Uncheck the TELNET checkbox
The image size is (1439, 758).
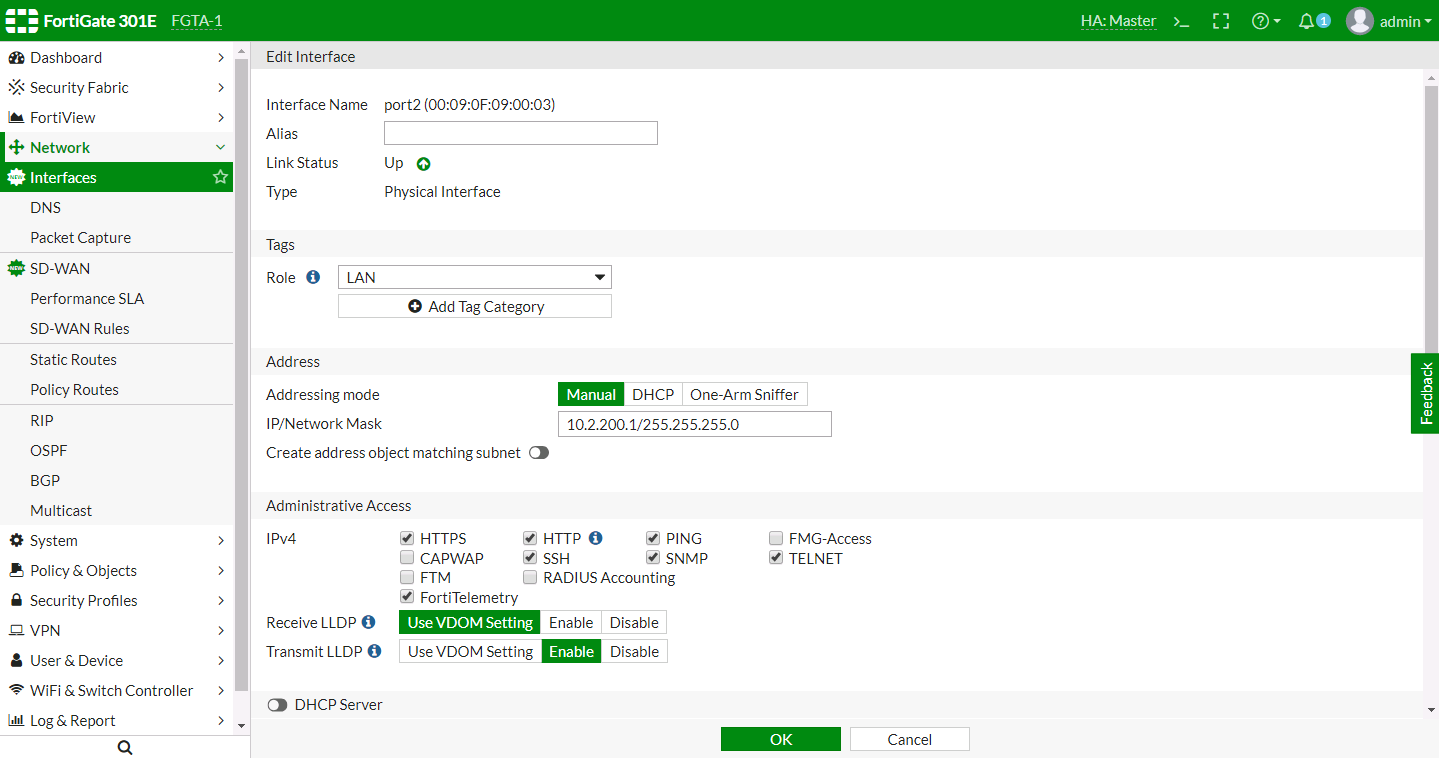(776, 558)
